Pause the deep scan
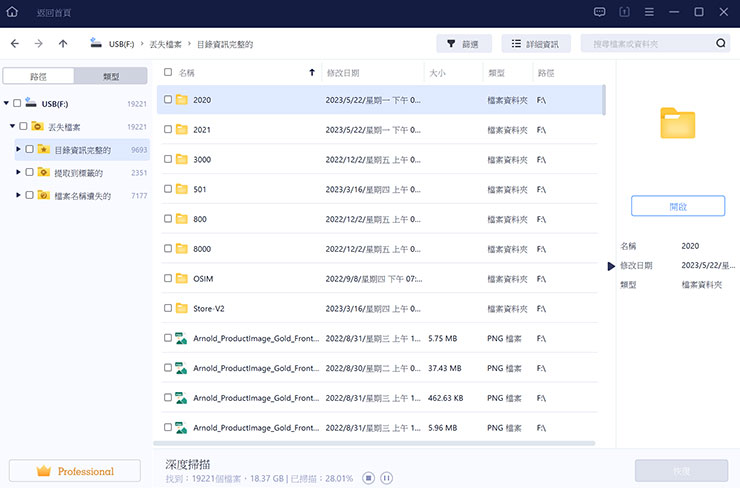This screenshot has height=488, width=740. 387,478
